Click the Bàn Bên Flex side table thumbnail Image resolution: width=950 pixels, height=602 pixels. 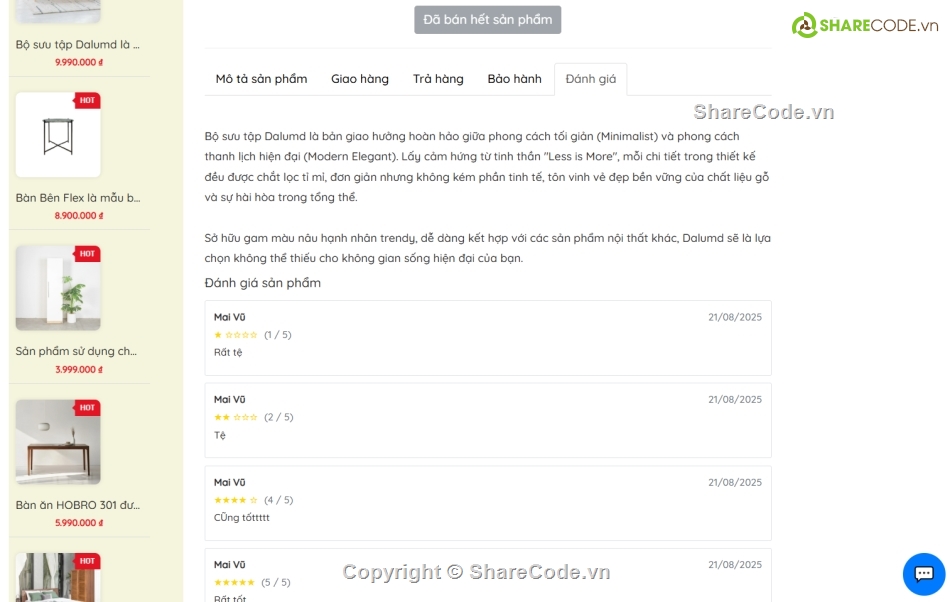[x=58, y=136]
